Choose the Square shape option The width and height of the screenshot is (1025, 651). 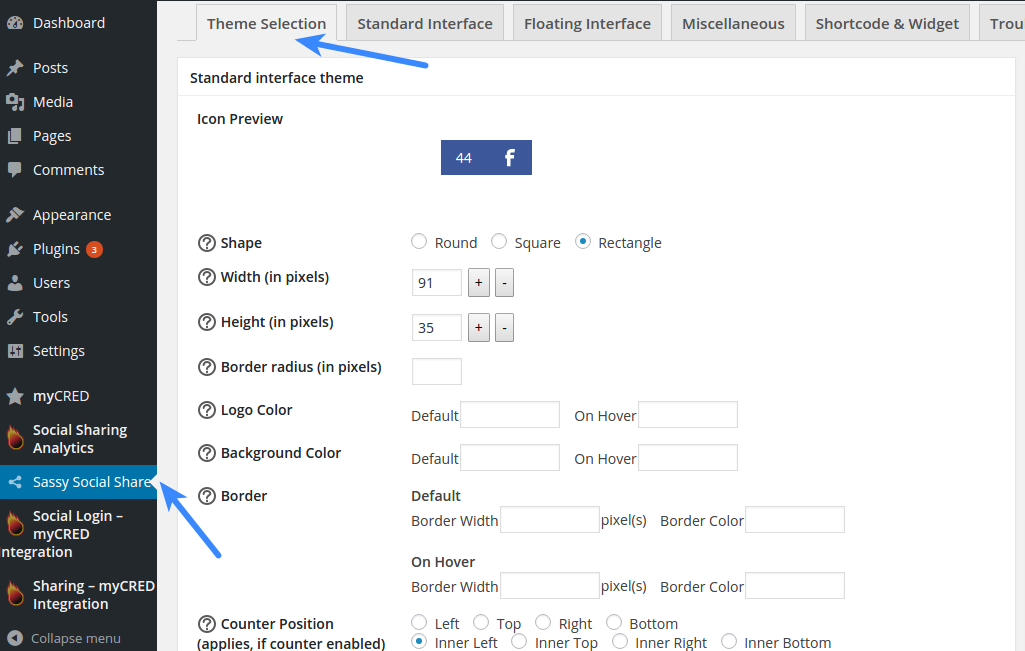tap(499, 241)
